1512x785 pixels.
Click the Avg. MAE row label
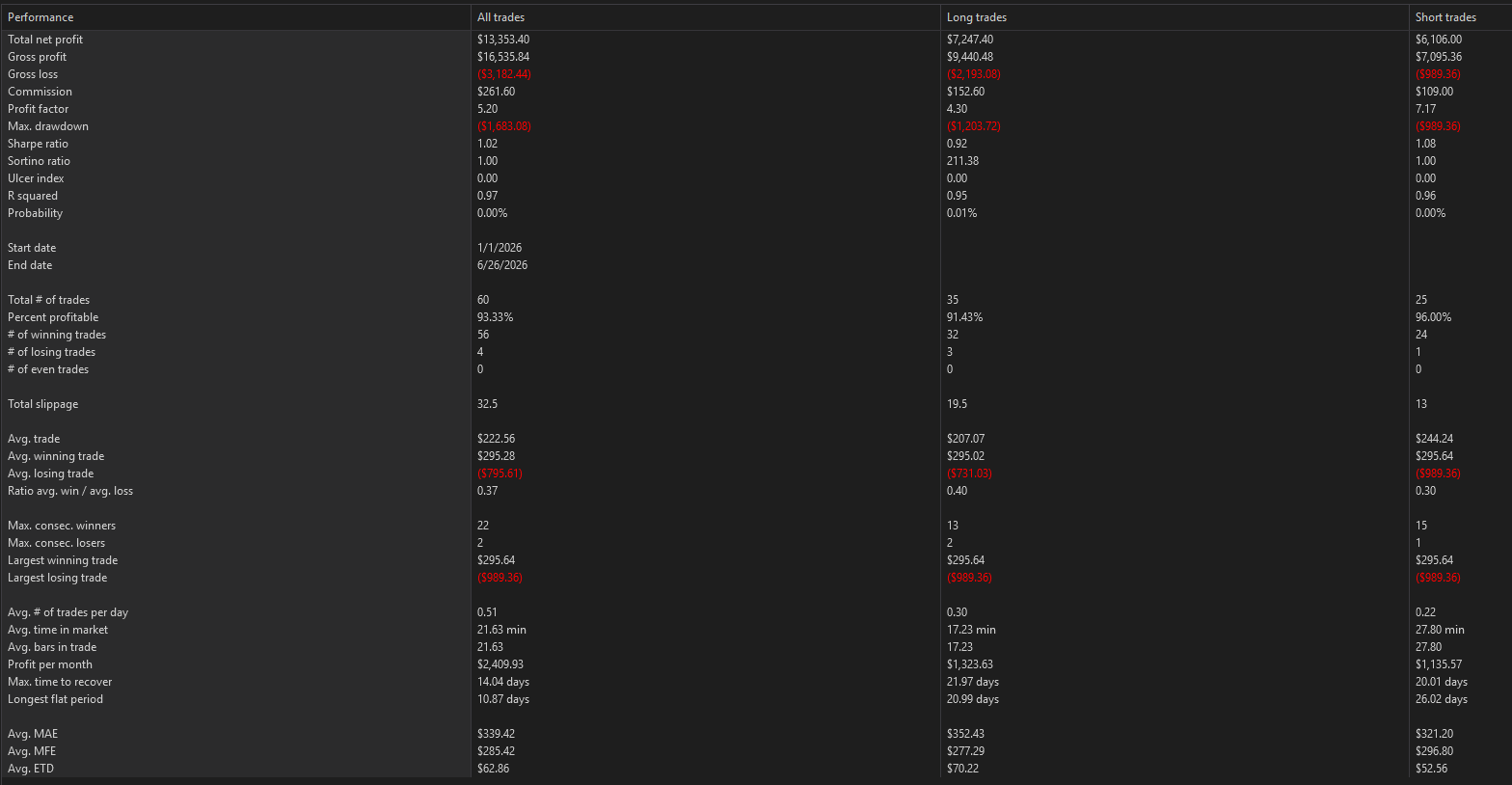(33, 734)
